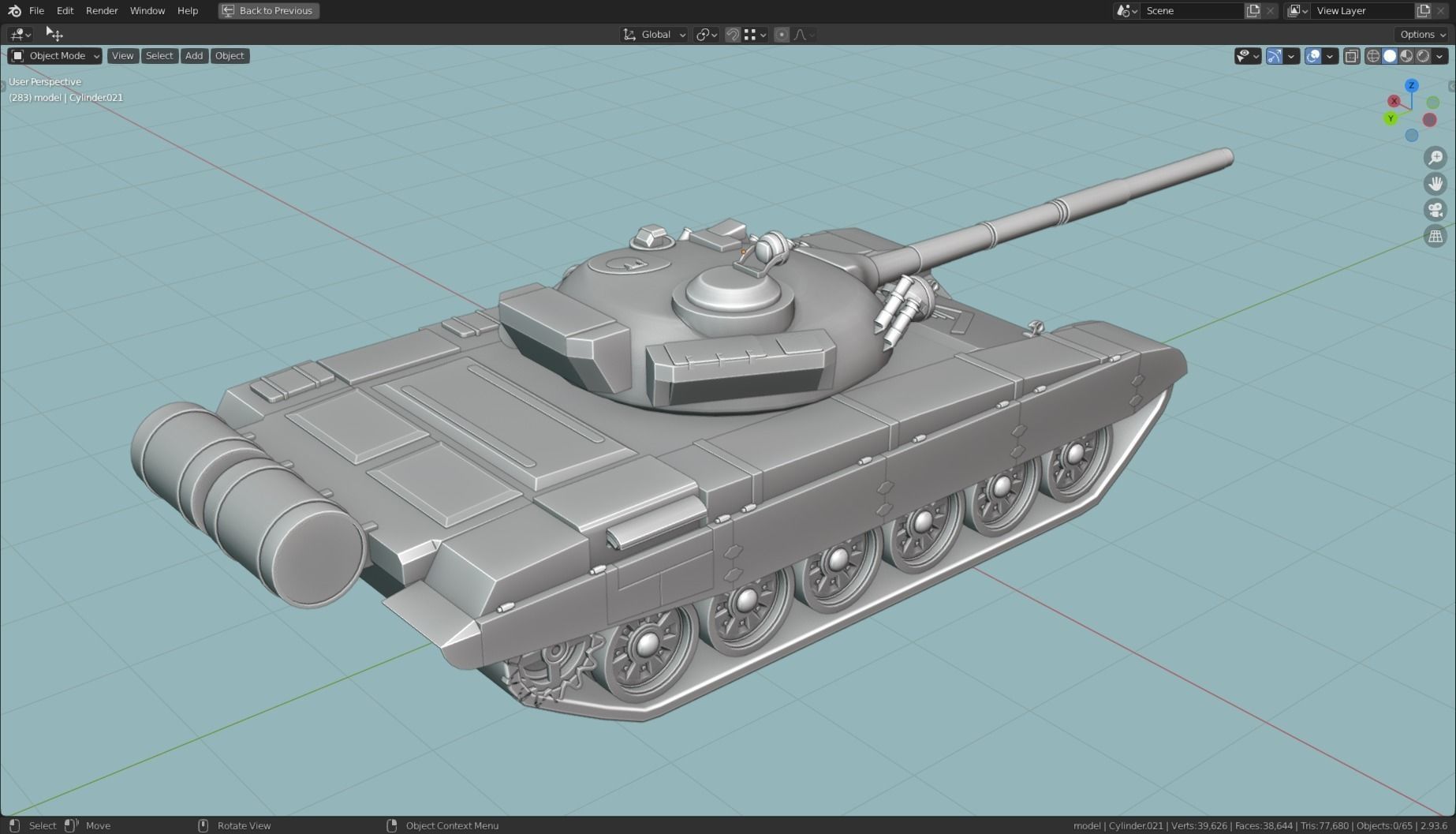Click the zoom view magnifier icon
Viewport: 1456px width, 834px height.
(x=1435, y=158)
